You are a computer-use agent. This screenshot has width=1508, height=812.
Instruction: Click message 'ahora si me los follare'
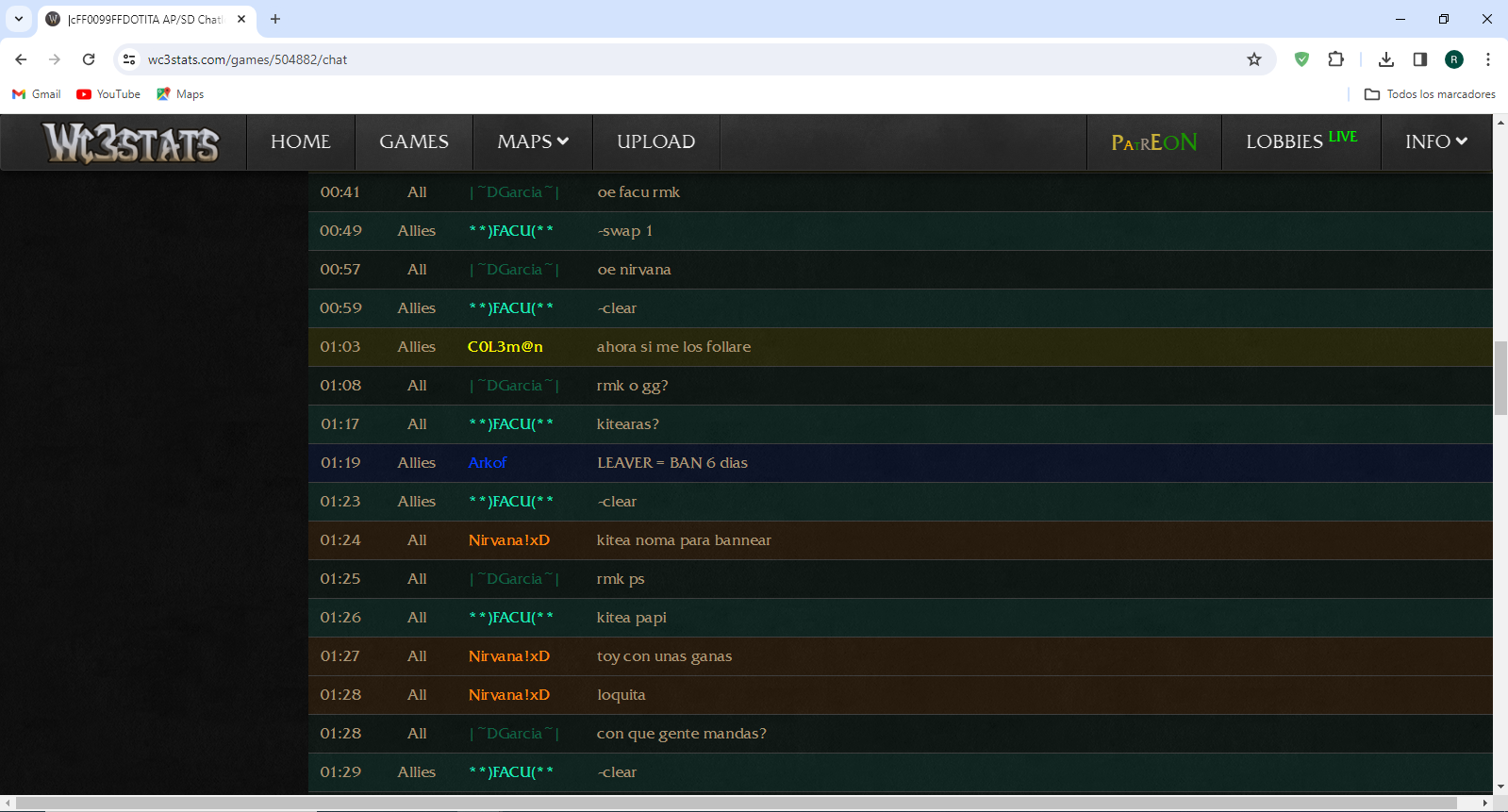(x=674, y=347)
